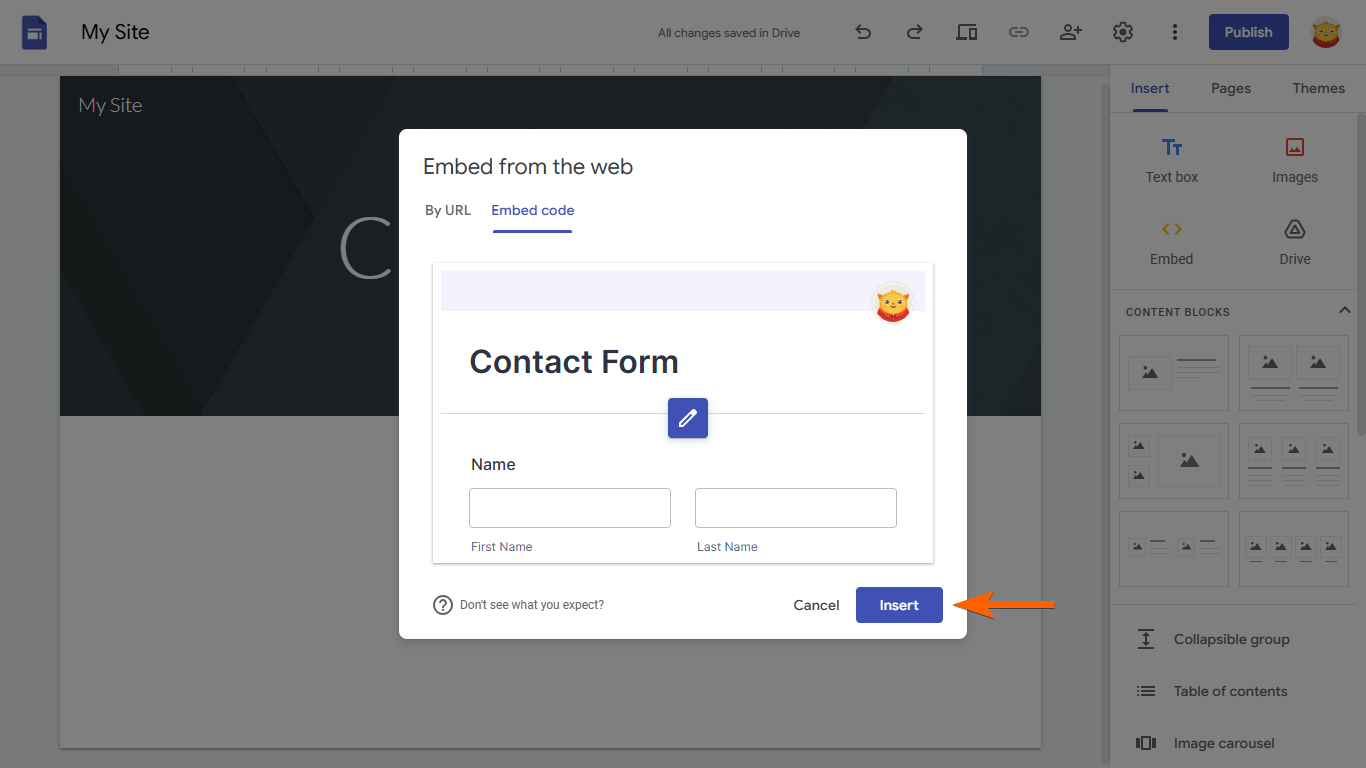The width and height of the screenshot is (1366, 768).
Task: Open the settings gear icon
Action: (1122, 32)
